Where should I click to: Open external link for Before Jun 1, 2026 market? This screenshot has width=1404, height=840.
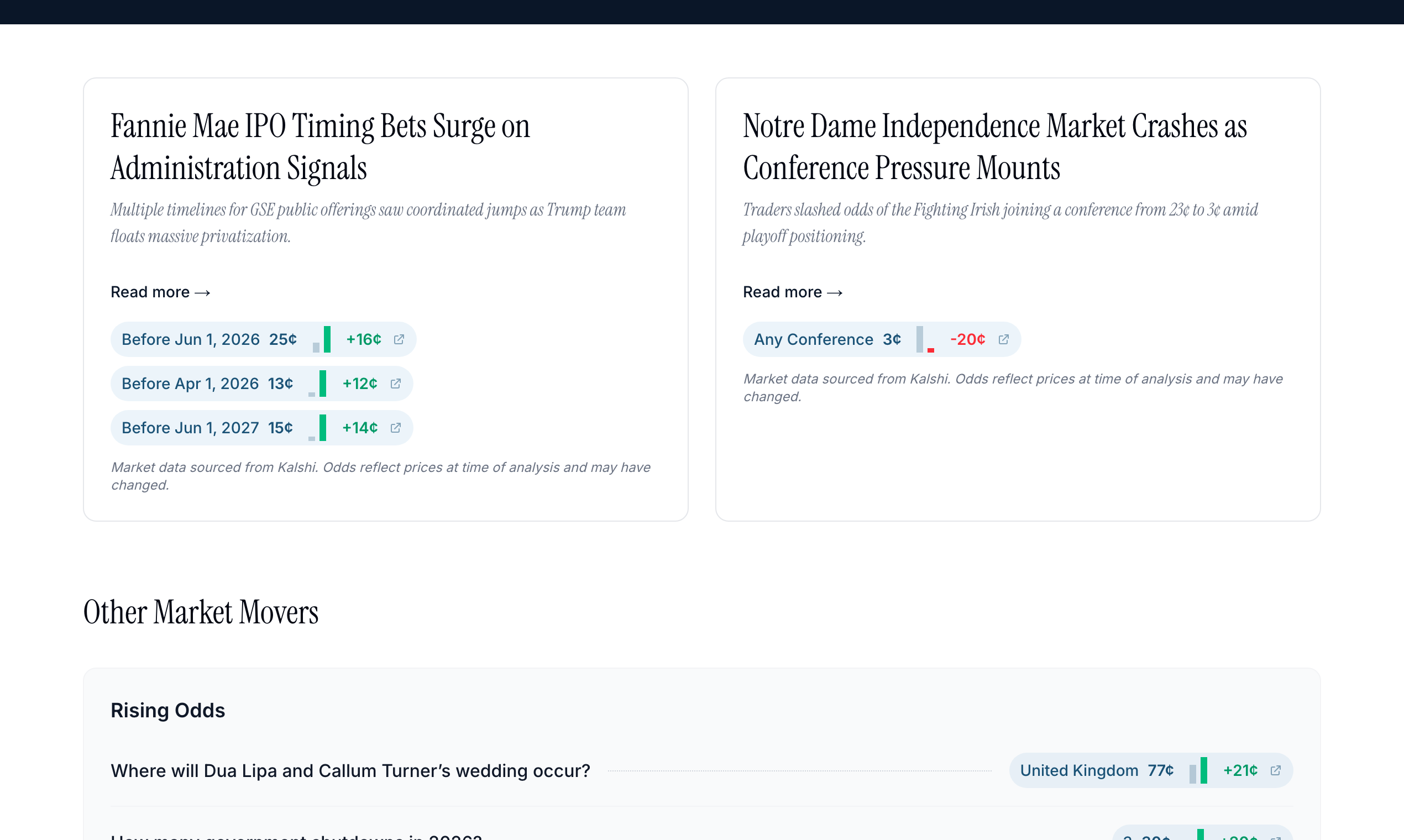[399, 339]
